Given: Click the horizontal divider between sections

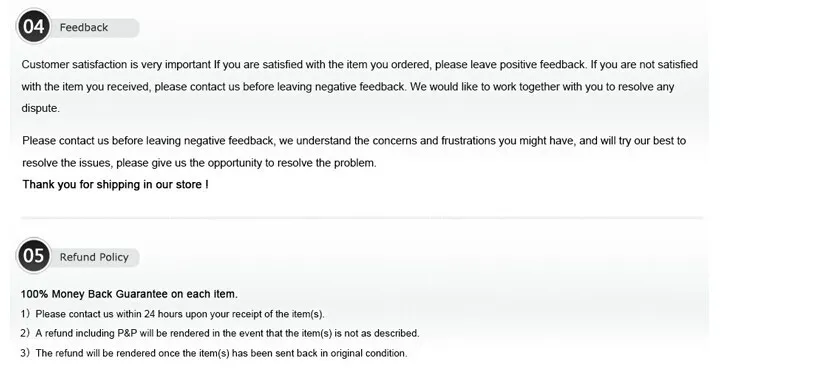Looking at the screenshot, I should 362,218.
